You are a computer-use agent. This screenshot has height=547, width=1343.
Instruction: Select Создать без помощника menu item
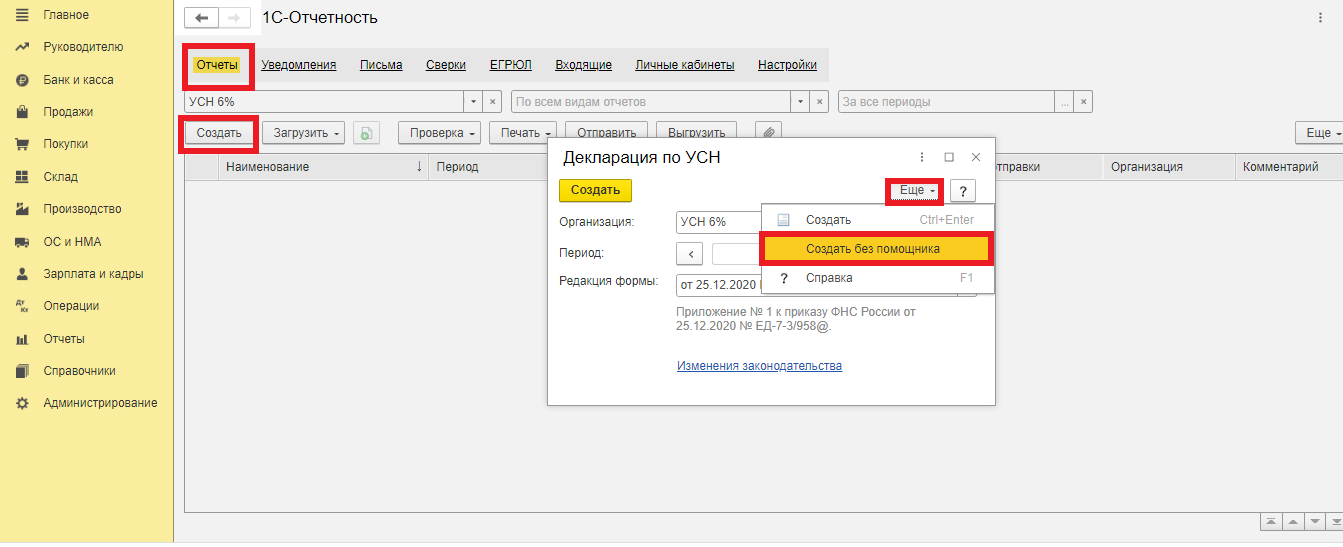point(874,249)
